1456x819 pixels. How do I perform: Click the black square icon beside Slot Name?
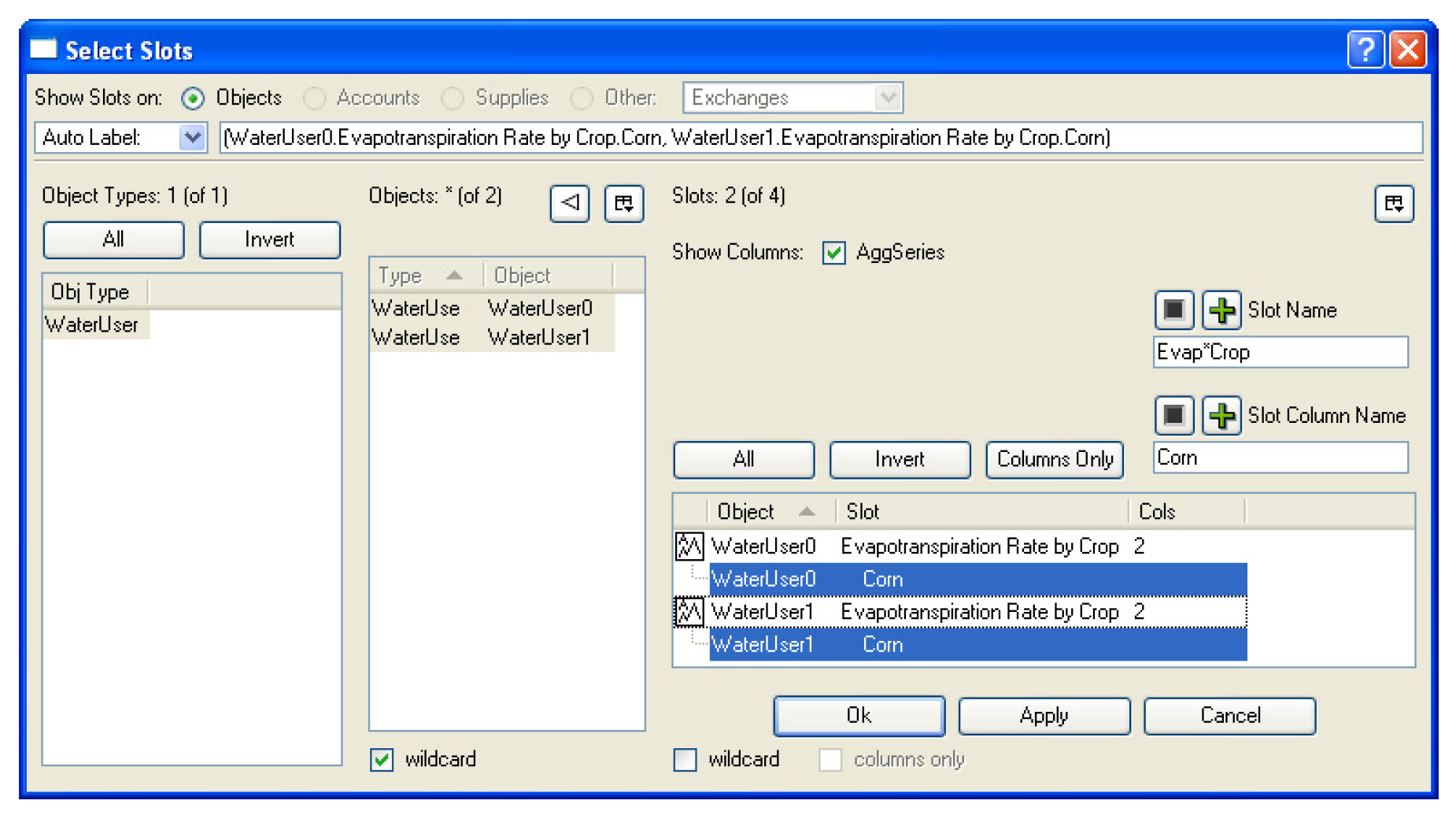1173,310
